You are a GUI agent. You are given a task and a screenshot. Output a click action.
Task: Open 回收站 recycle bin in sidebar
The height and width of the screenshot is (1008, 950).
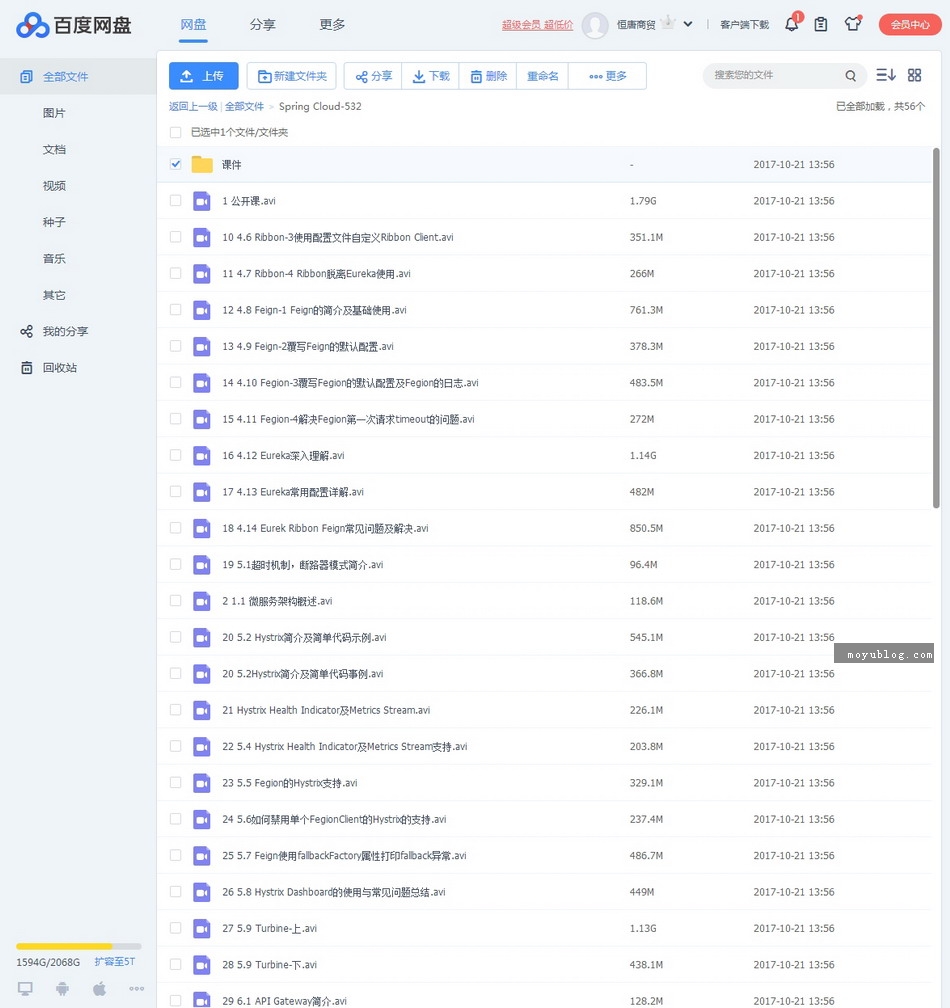[60, 368]
